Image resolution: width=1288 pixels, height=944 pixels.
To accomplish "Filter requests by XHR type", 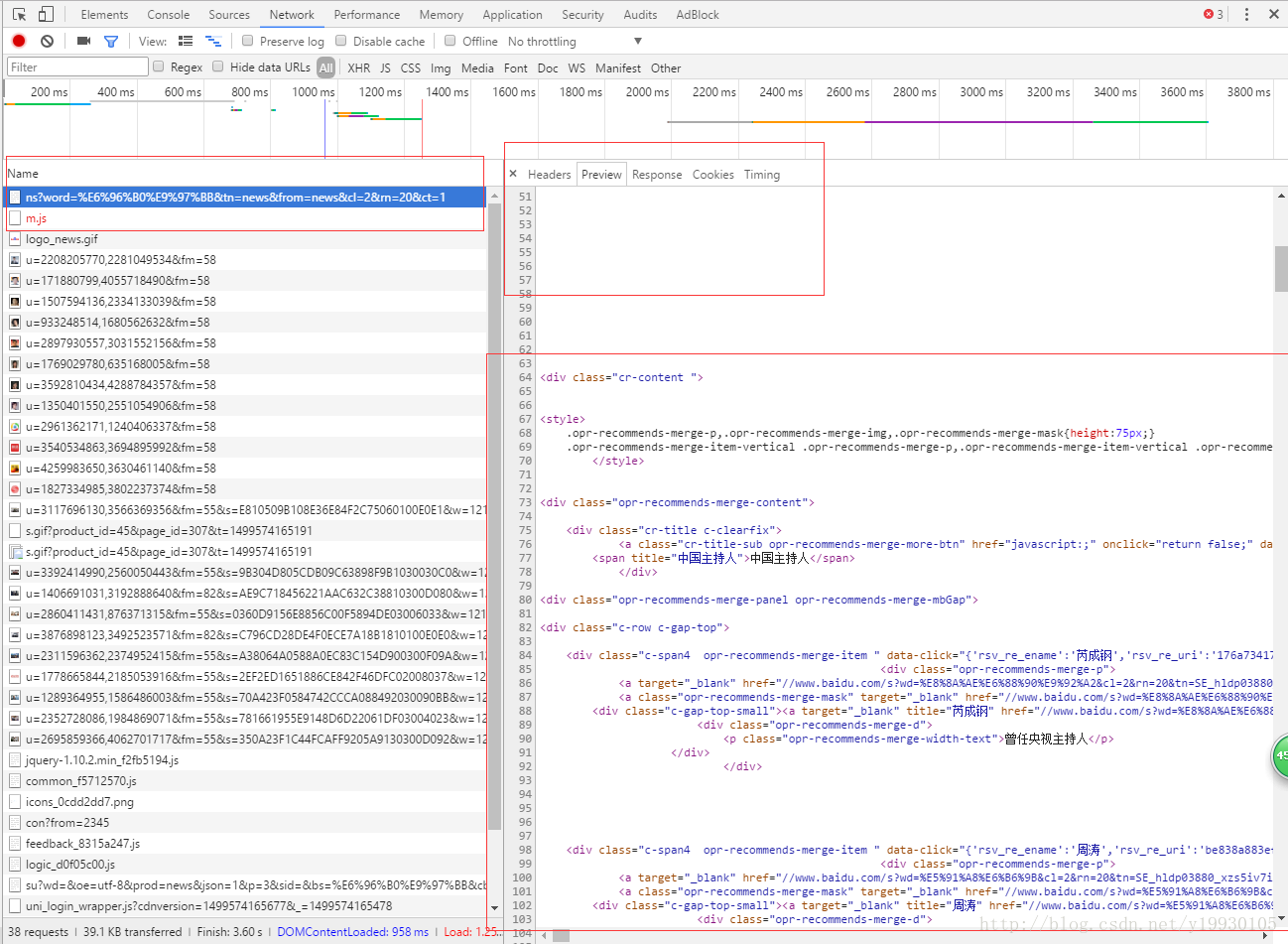I will click(359, 67).
